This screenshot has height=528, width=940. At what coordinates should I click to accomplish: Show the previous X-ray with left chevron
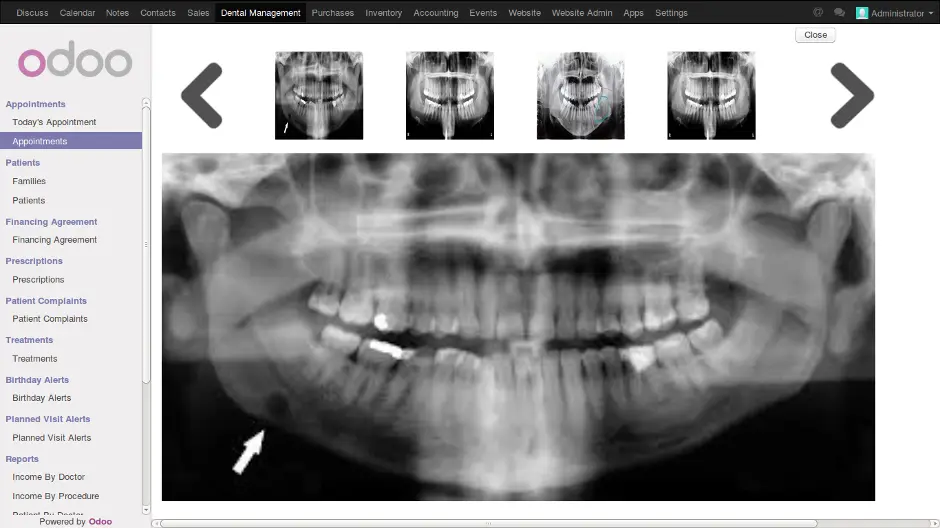[x=202, y=95]
